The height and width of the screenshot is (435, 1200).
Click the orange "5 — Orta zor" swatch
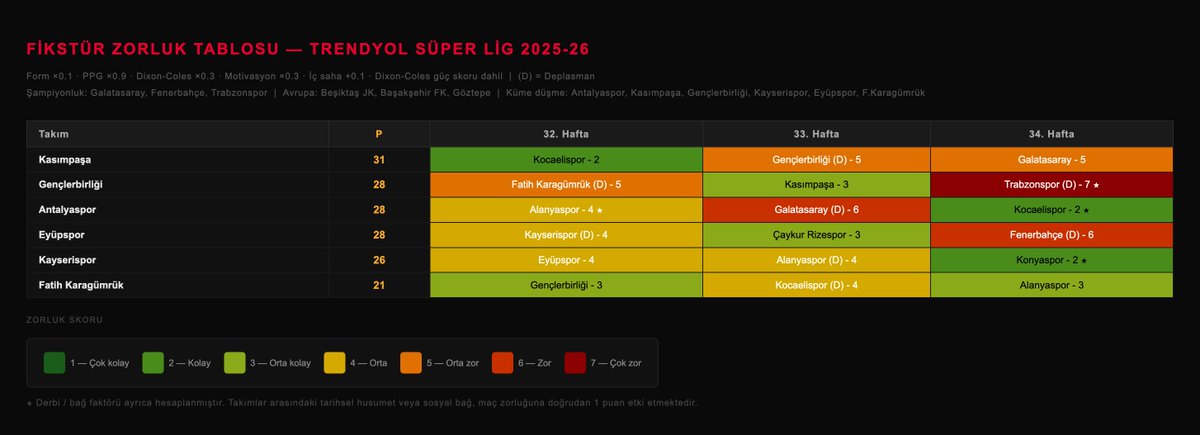click(x=411, y=363)
